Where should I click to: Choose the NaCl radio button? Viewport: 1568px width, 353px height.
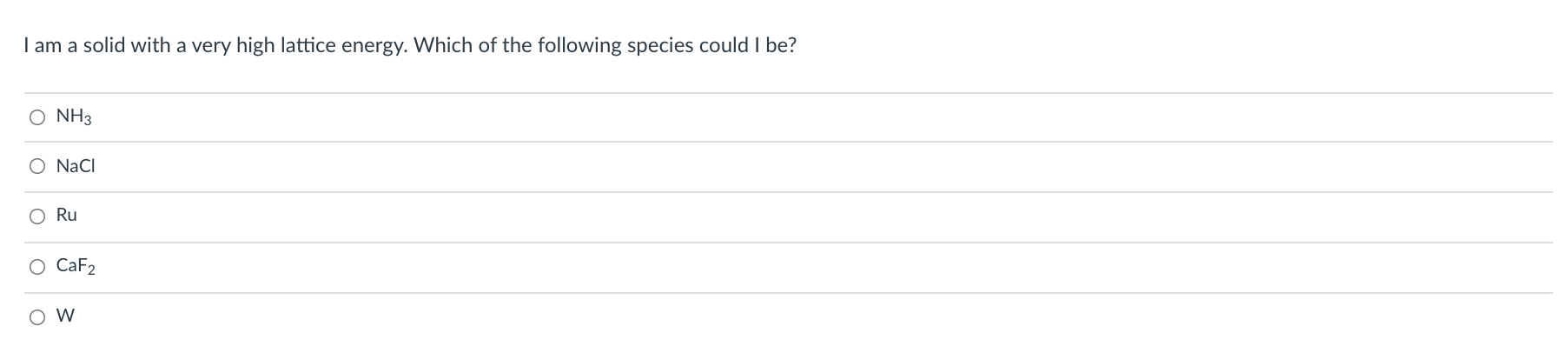(37, 167)
